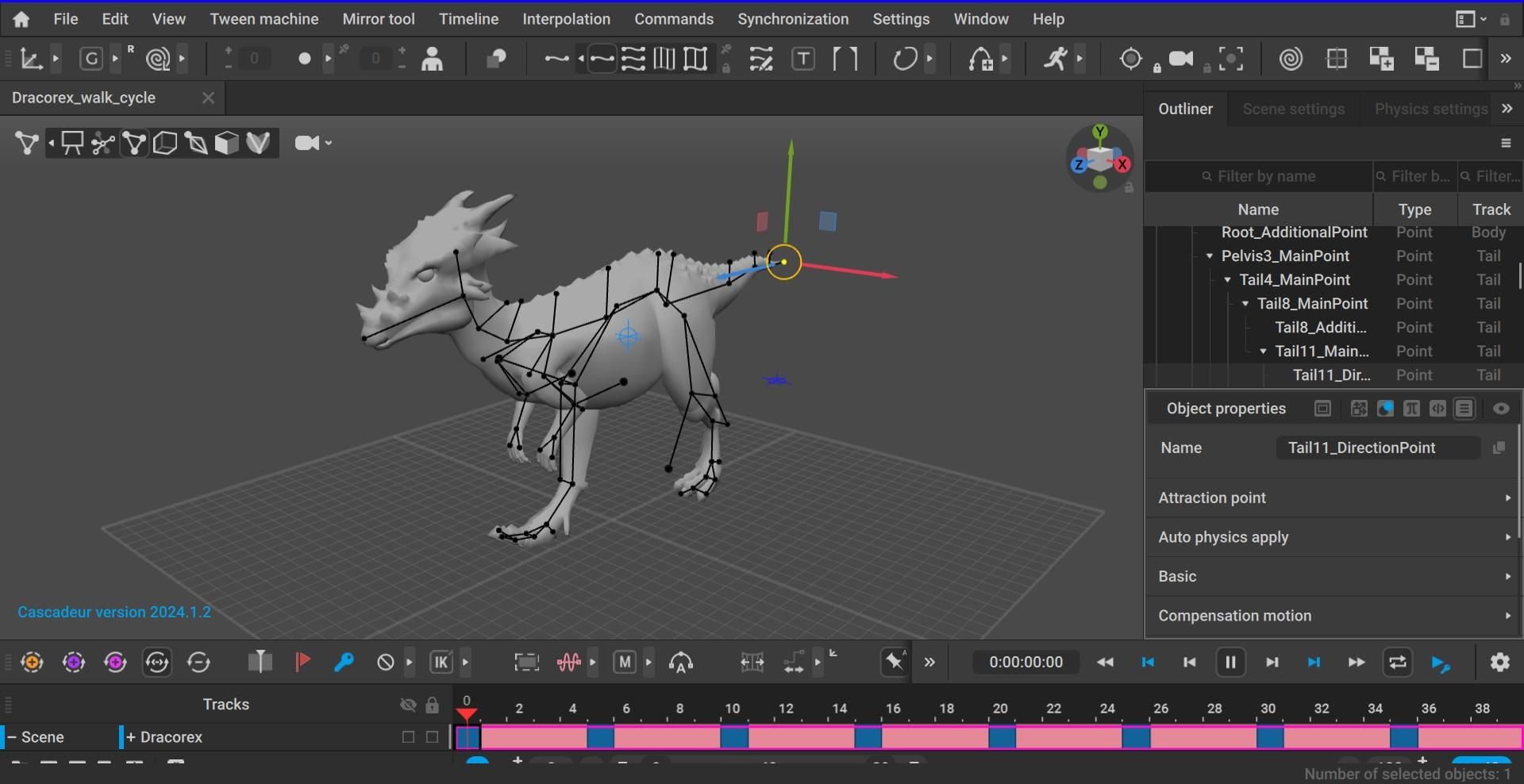The height and width of the screenshot is (784, 1524).
Task: Select the walking character animation tool icon
Action: click(1056, 58)
